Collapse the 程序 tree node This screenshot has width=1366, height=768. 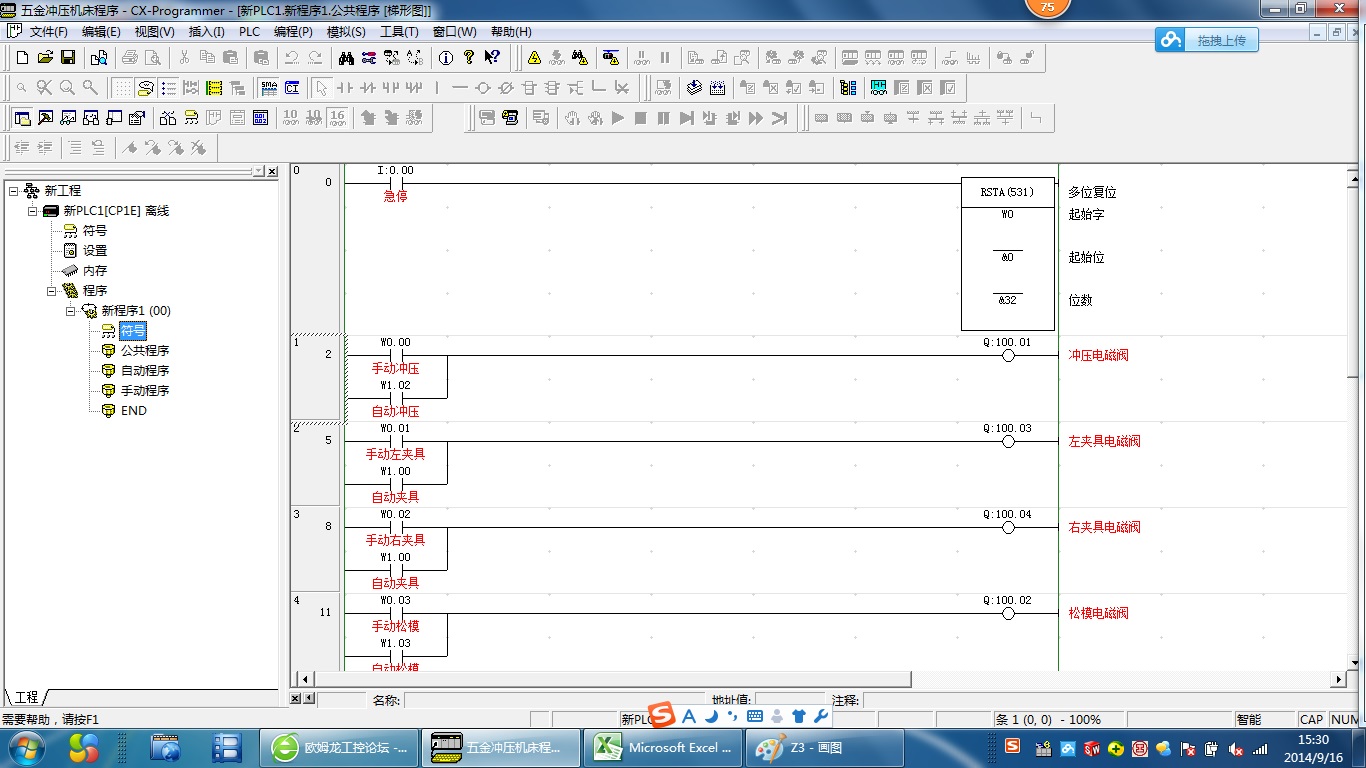[52, 291]
